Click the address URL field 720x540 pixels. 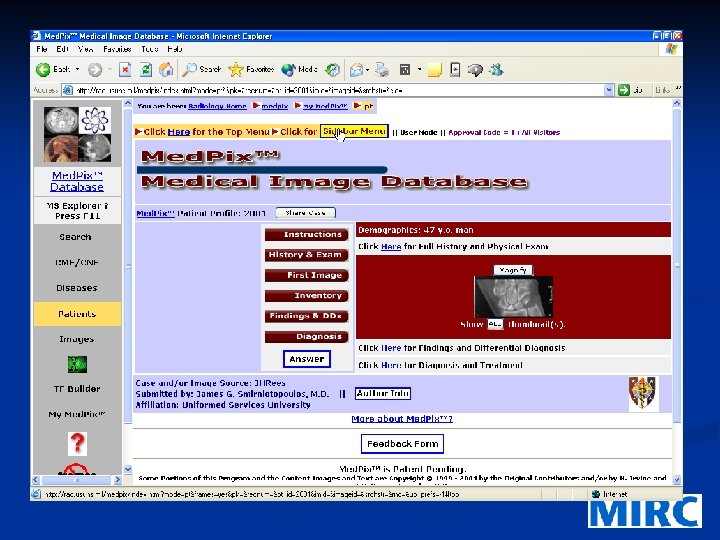339,90
